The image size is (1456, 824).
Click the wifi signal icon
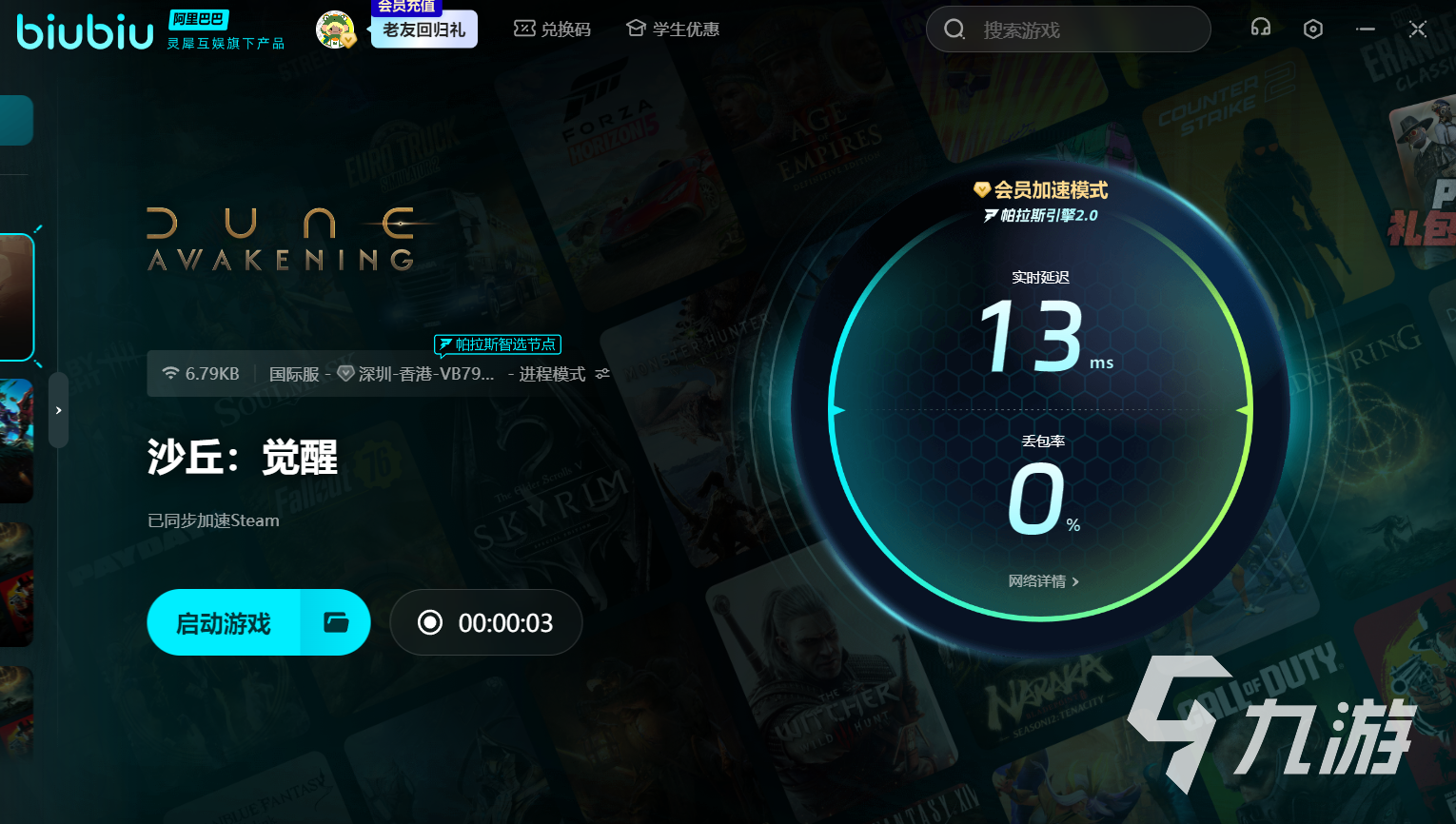[170, 373]
